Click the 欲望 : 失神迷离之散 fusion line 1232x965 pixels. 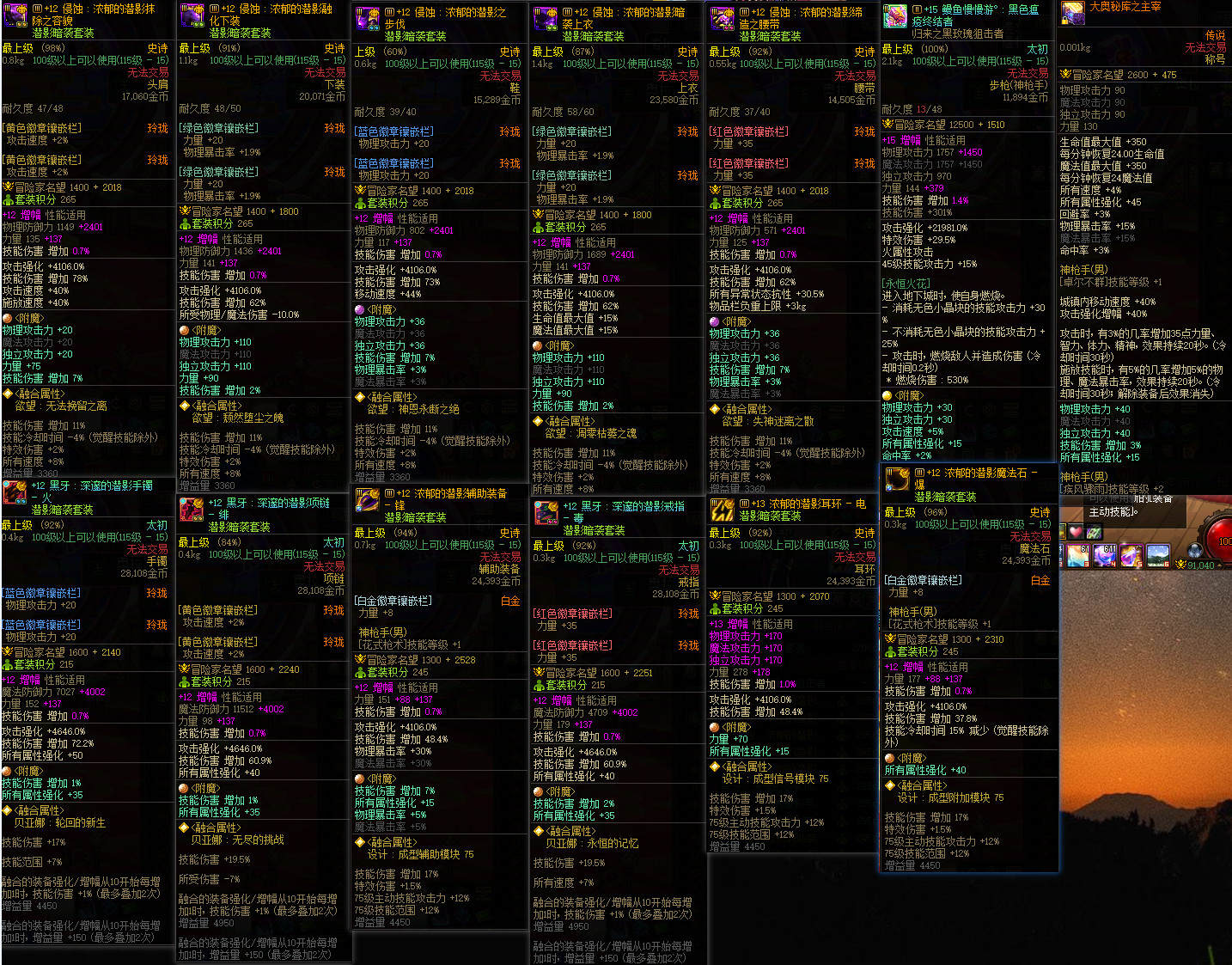click(768, 422)
